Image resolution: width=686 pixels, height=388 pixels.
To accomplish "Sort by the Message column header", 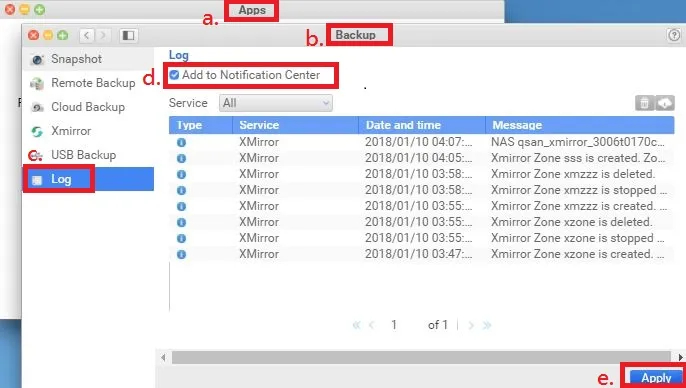I will pos(580,125).
